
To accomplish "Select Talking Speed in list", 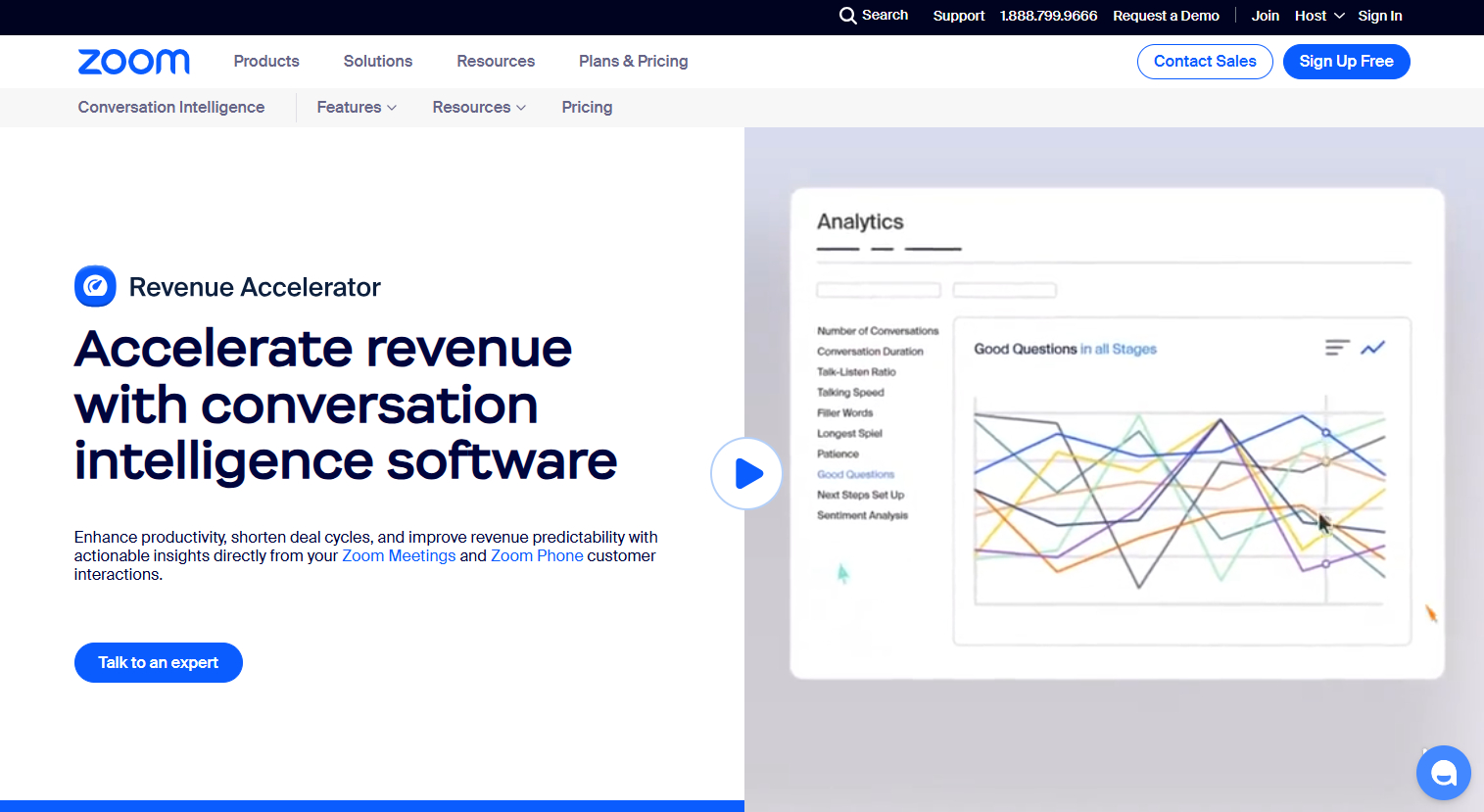I will (x=850, y=393).
